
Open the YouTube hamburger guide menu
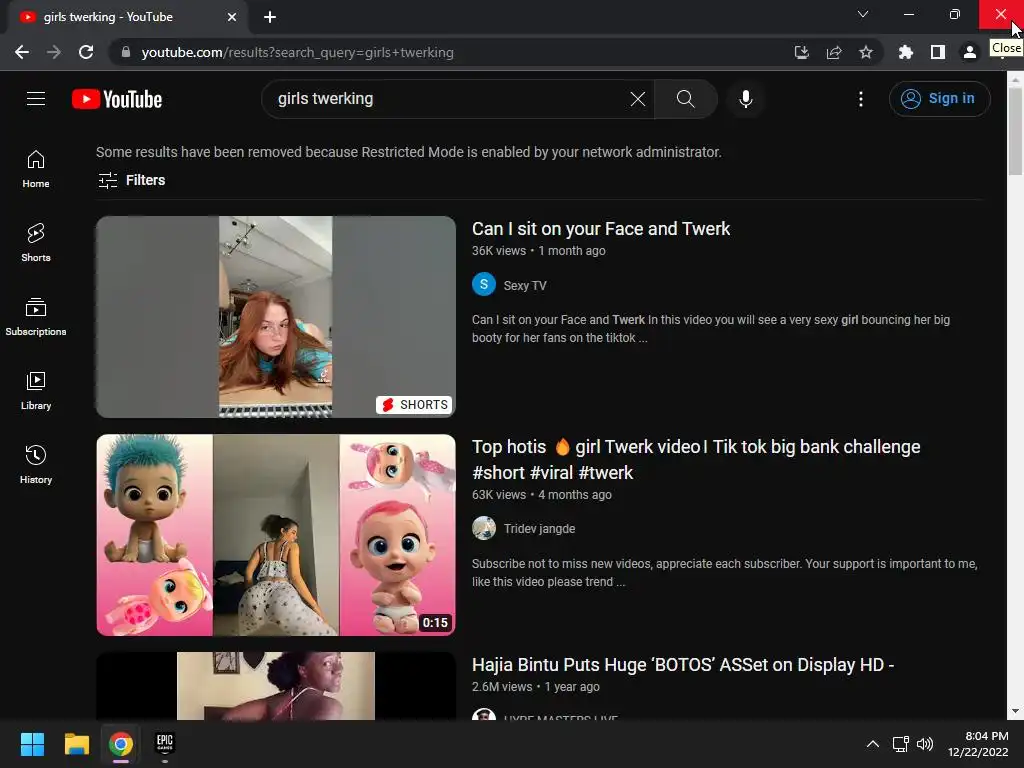(36, 99)
